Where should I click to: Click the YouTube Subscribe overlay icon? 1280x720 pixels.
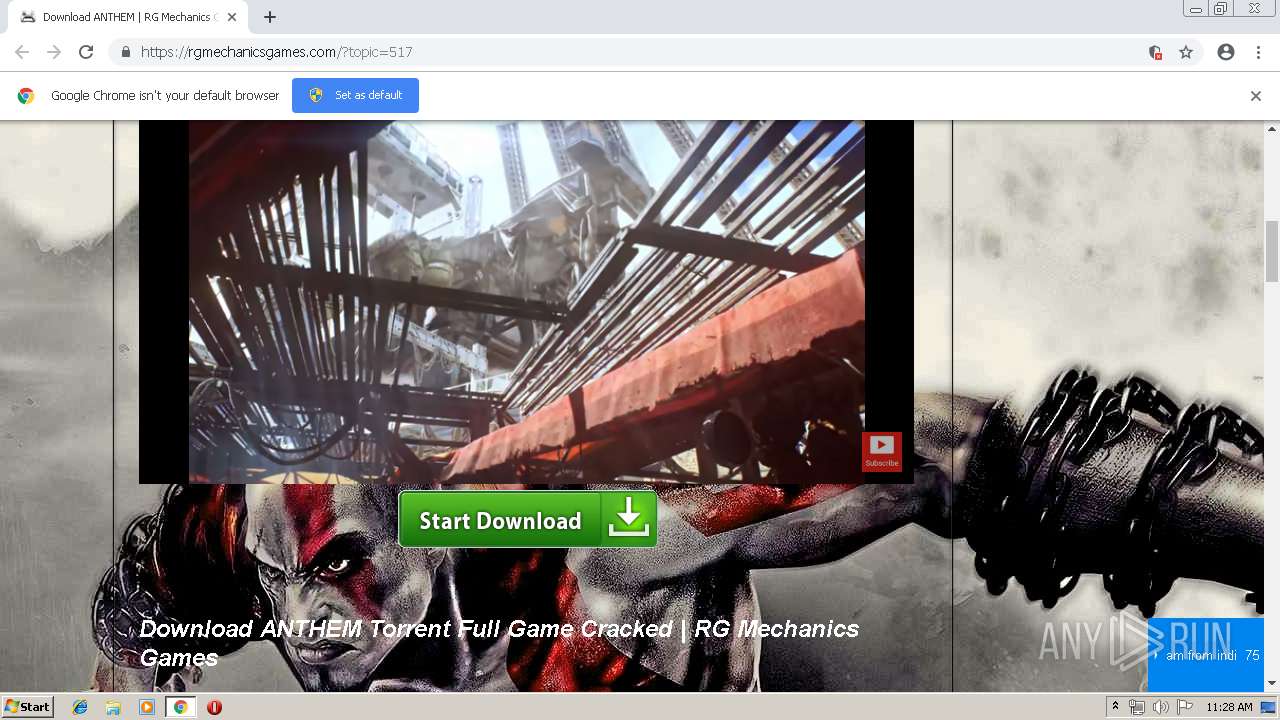tap(881, 451)
